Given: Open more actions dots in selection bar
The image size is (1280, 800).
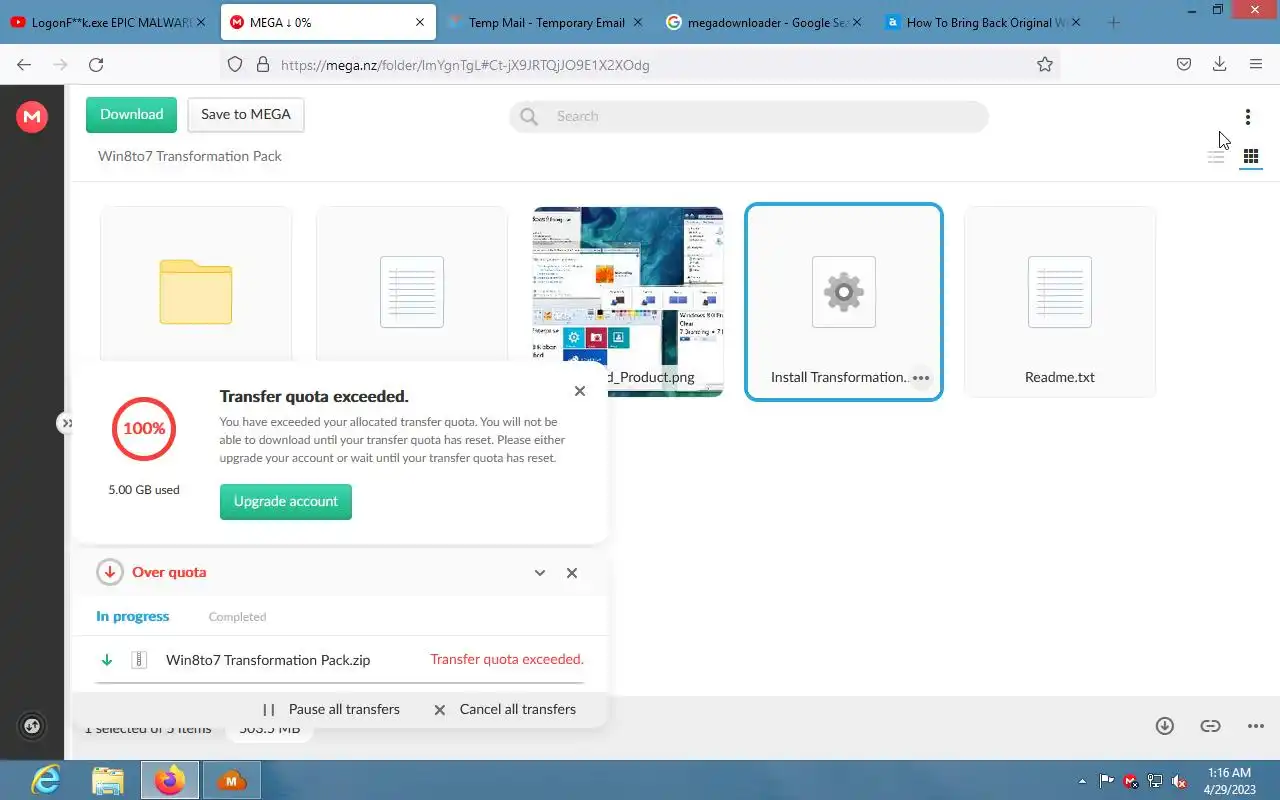Looking at the screenshot, I should (1256, 726).
